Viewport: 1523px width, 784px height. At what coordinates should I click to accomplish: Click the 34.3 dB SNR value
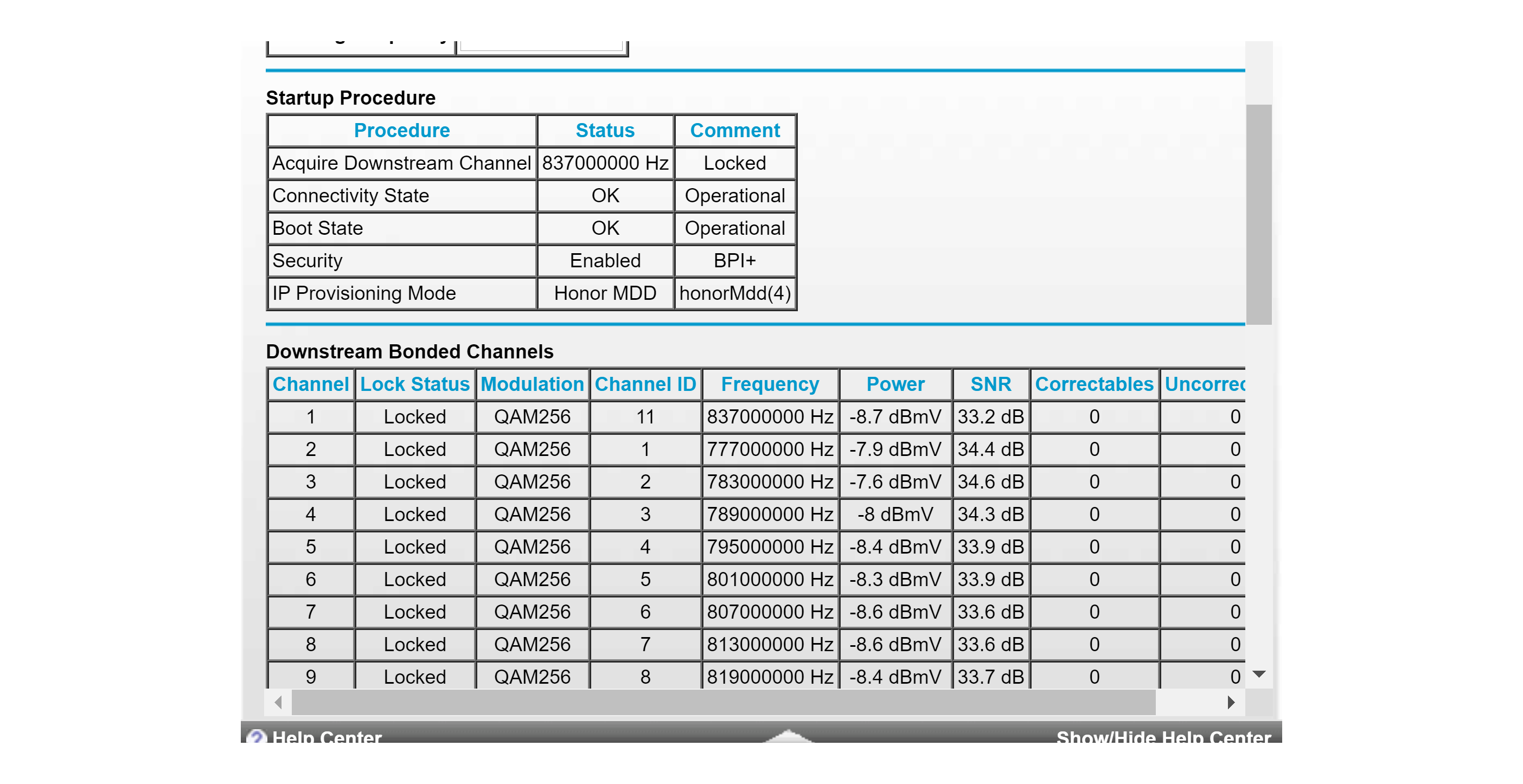pos(991,515)
